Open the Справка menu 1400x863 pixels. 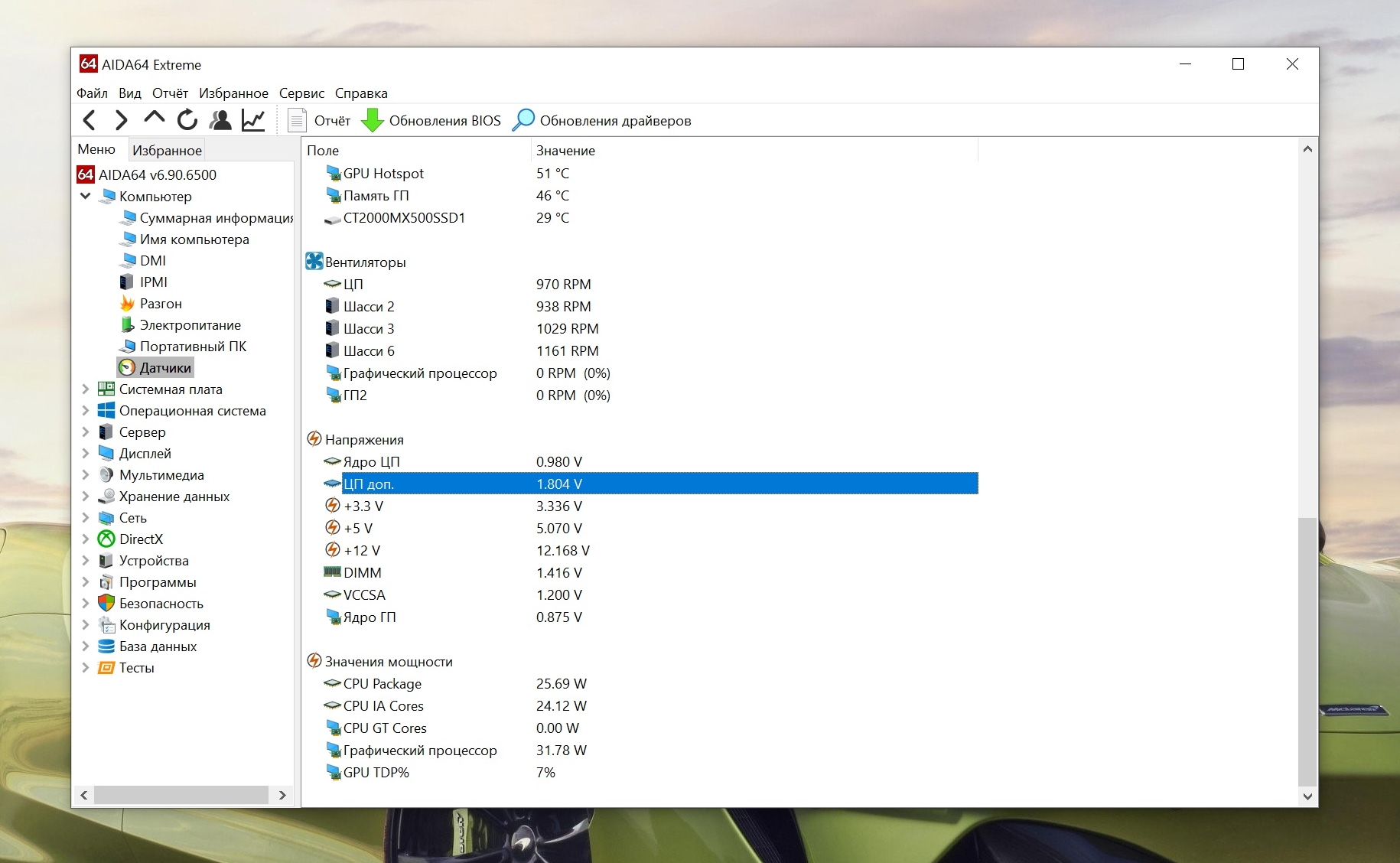pos(361,93)
